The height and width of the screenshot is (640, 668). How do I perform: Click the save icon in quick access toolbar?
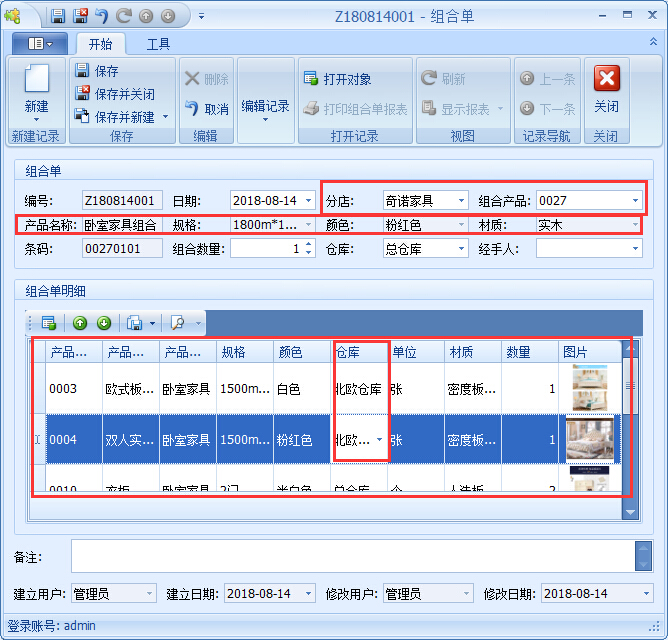tap(58, 16)
